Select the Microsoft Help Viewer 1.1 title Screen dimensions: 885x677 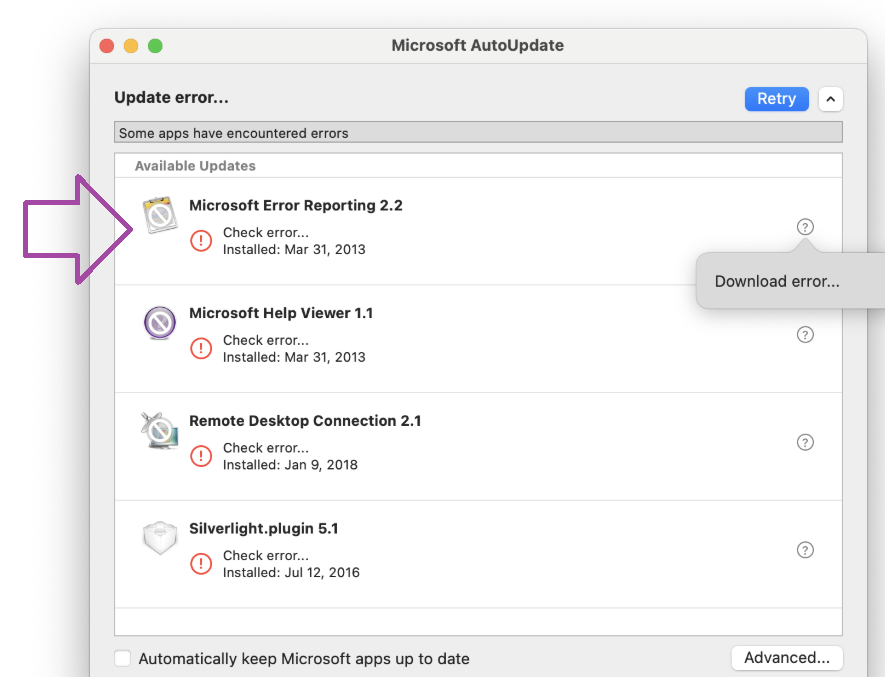281,313
